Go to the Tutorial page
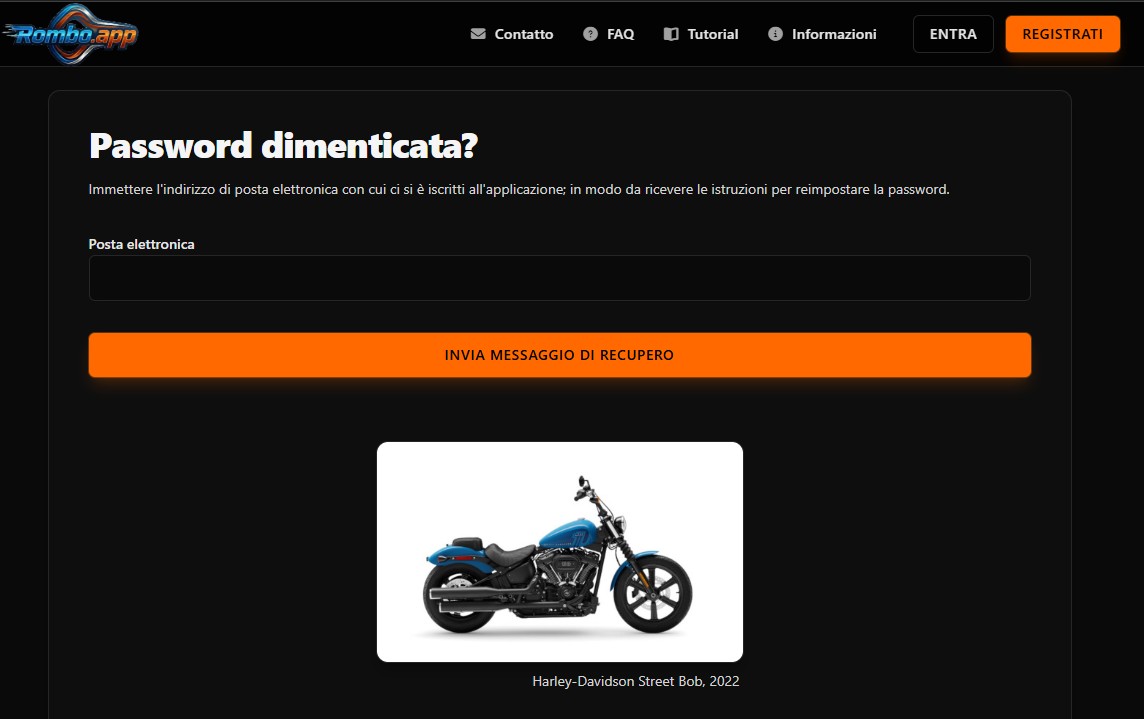Screen dimensions: 1144x719 [x=701, y=34]
